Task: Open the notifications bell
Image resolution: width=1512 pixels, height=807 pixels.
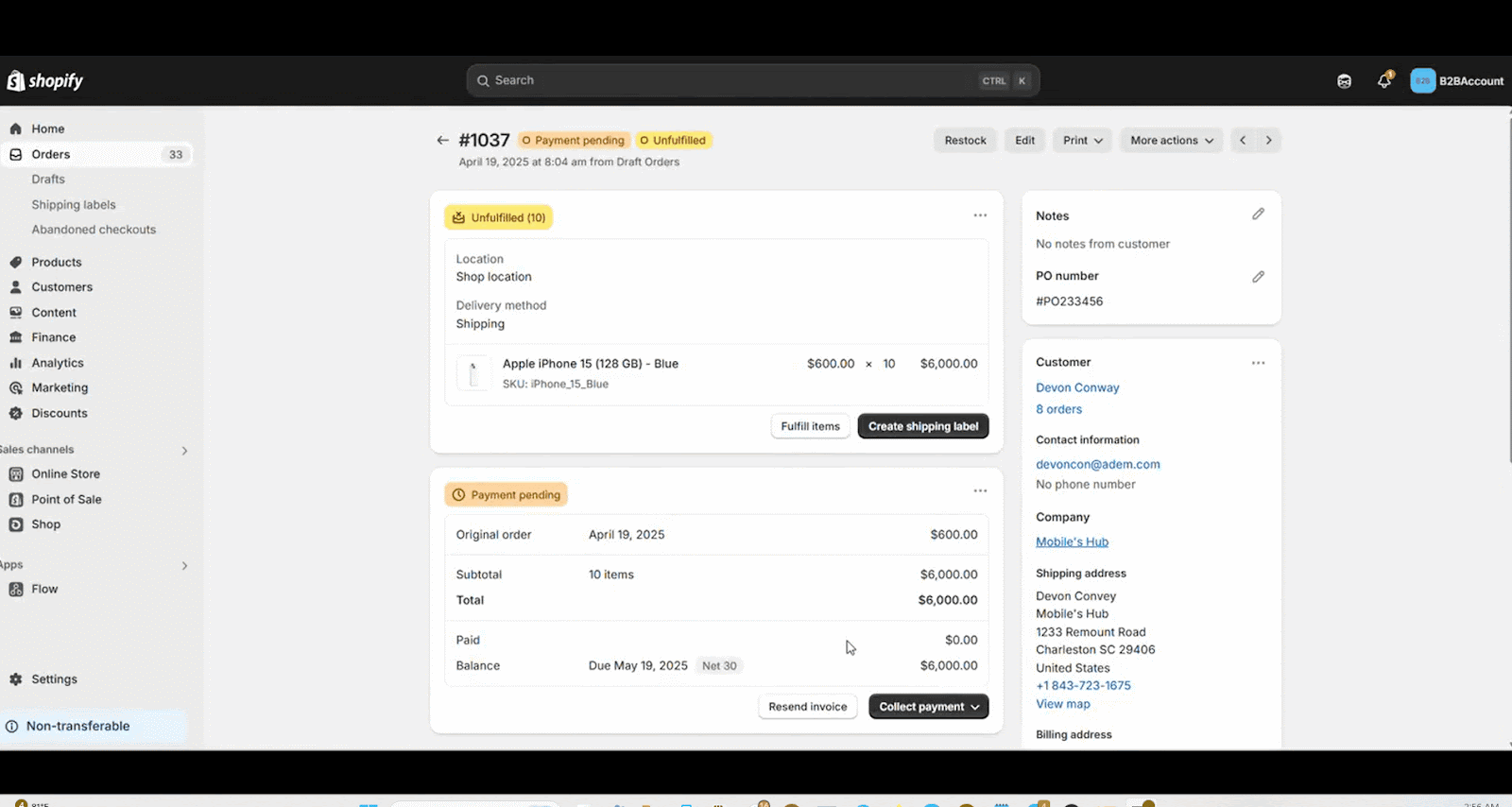Action: pyautogui.click(x=1383, y=81)
